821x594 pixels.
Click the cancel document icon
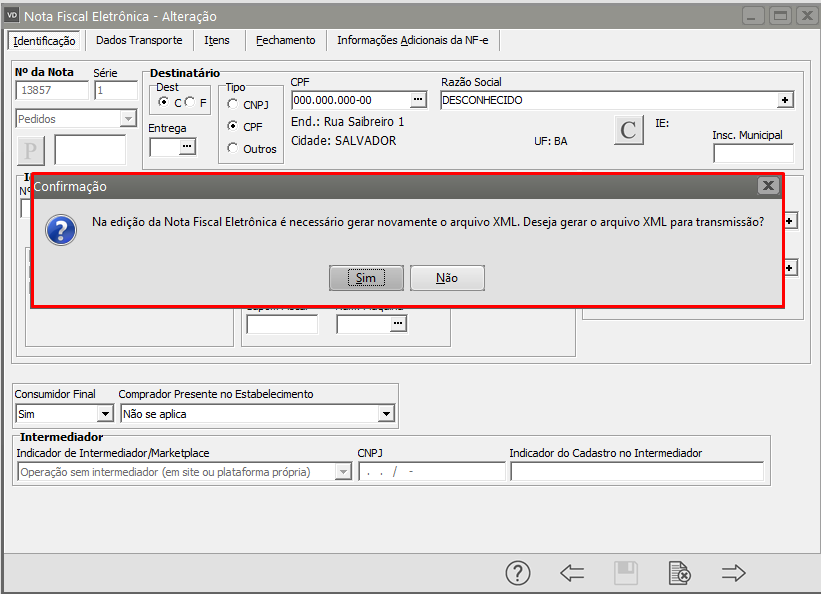click(679, 573)
